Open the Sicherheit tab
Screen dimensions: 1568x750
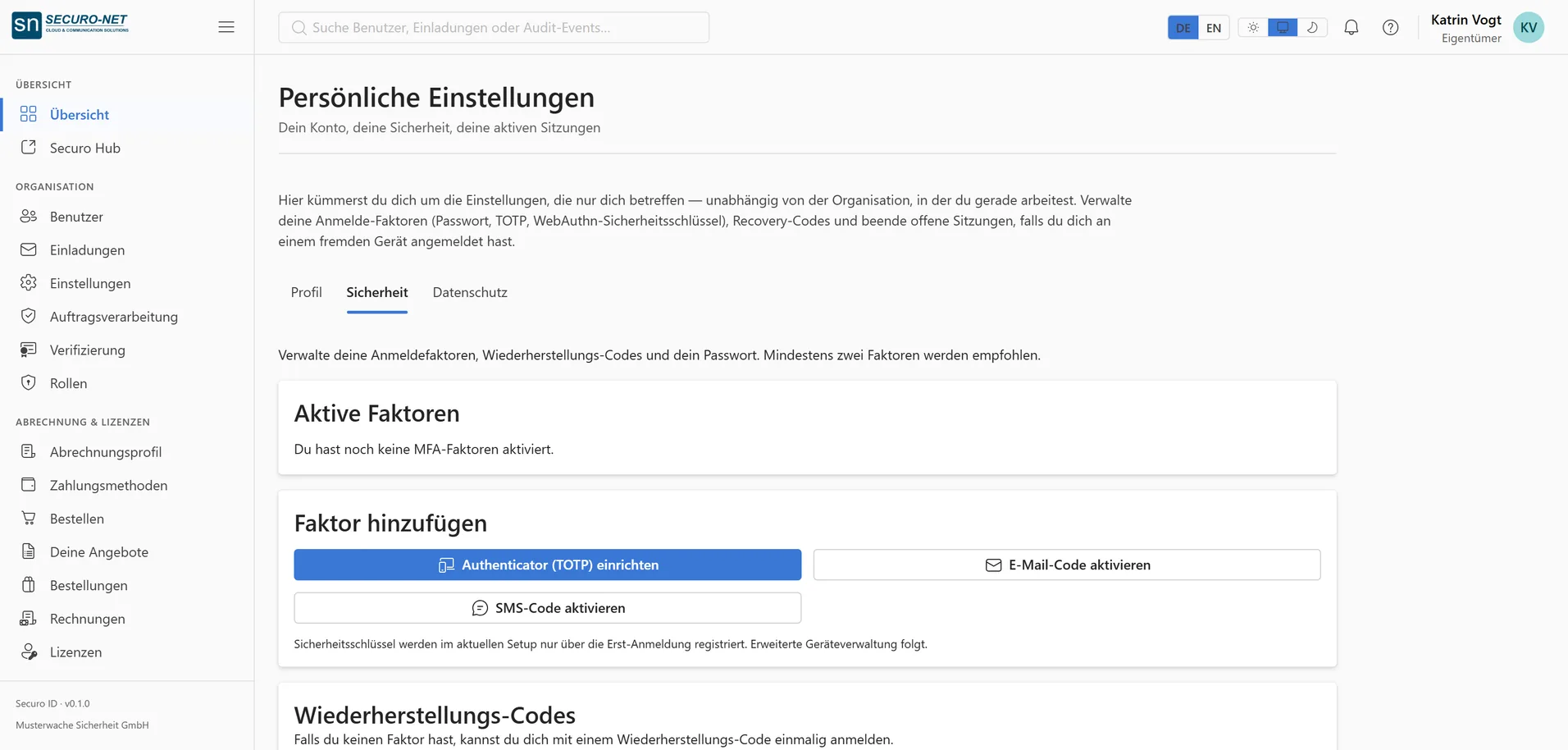pos(377,292)
